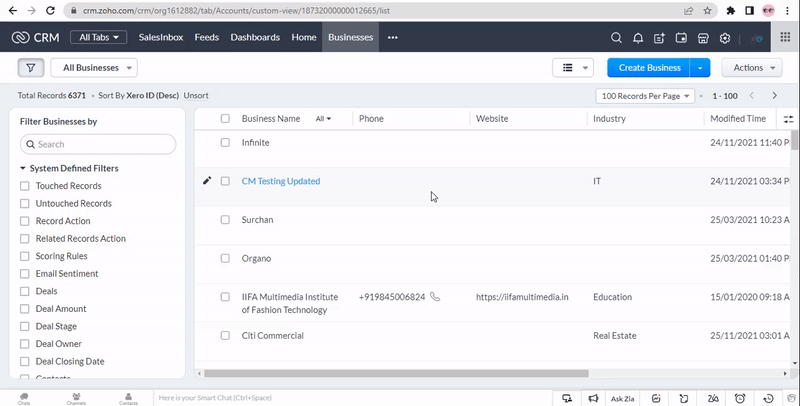Screen dimensions: 800x406
Task: Edit CM Testing Updated with pencil icon
Action: [x=207, y=181]
